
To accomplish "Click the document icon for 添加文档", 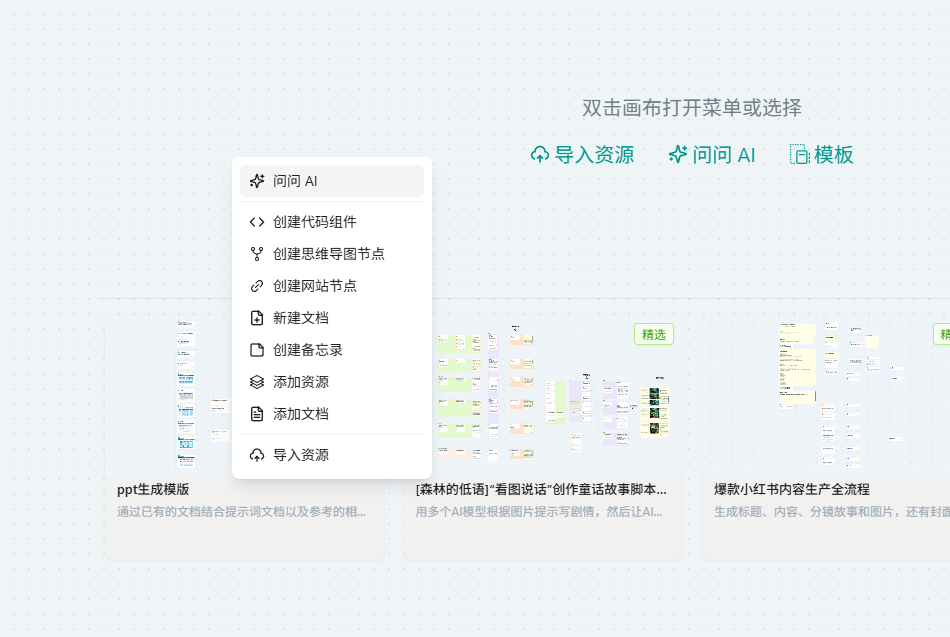I will coord(257,415).
